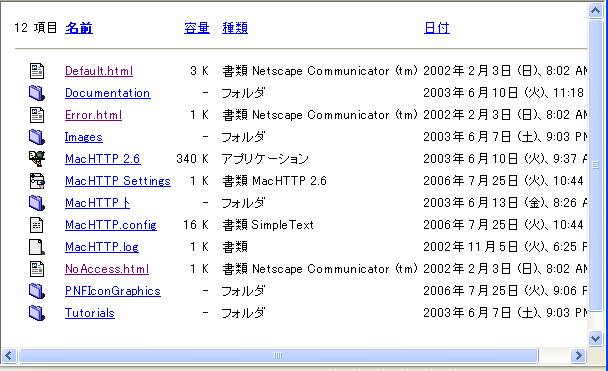Open the NoAccess.html link

[x=107, y=269]
